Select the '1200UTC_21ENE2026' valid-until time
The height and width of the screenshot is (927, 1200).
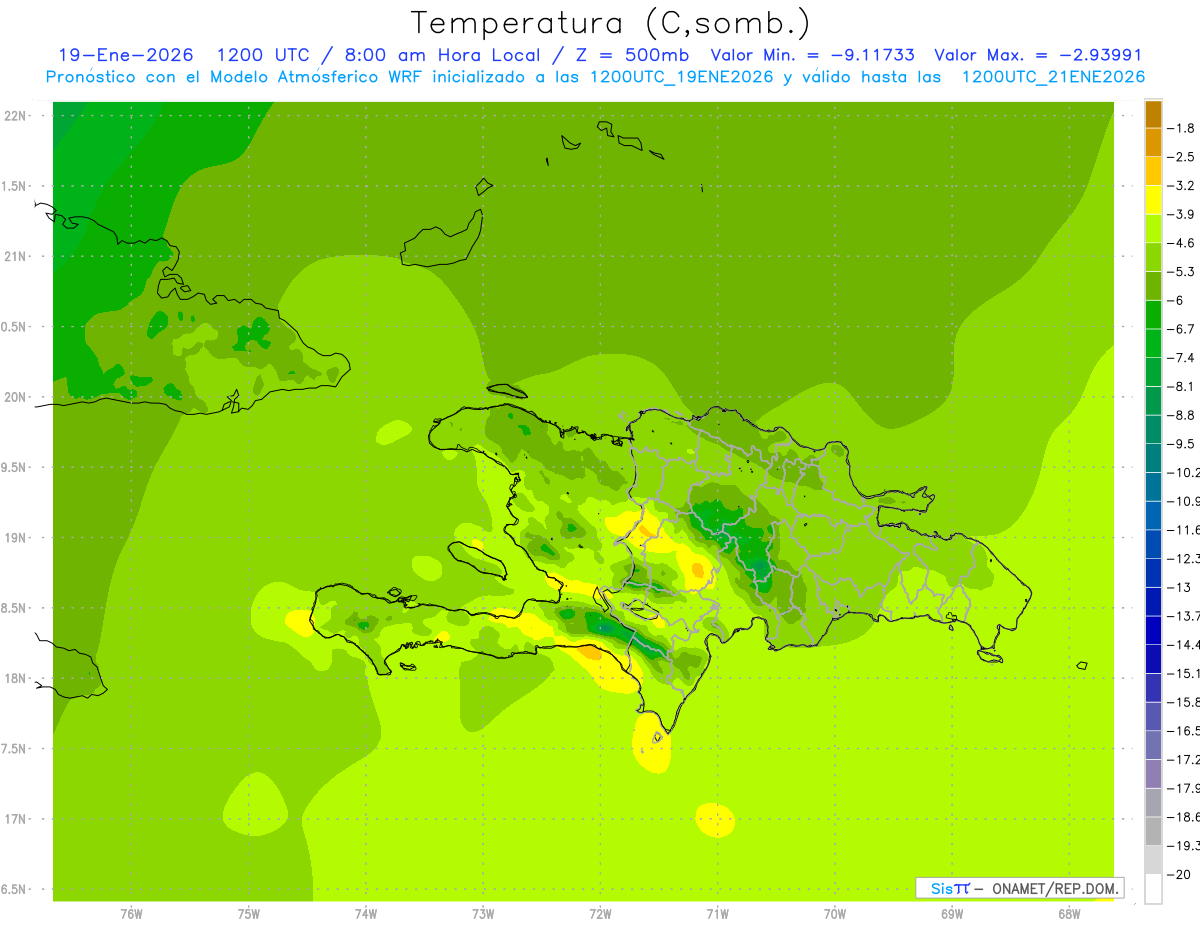[x=1053, y=77]
